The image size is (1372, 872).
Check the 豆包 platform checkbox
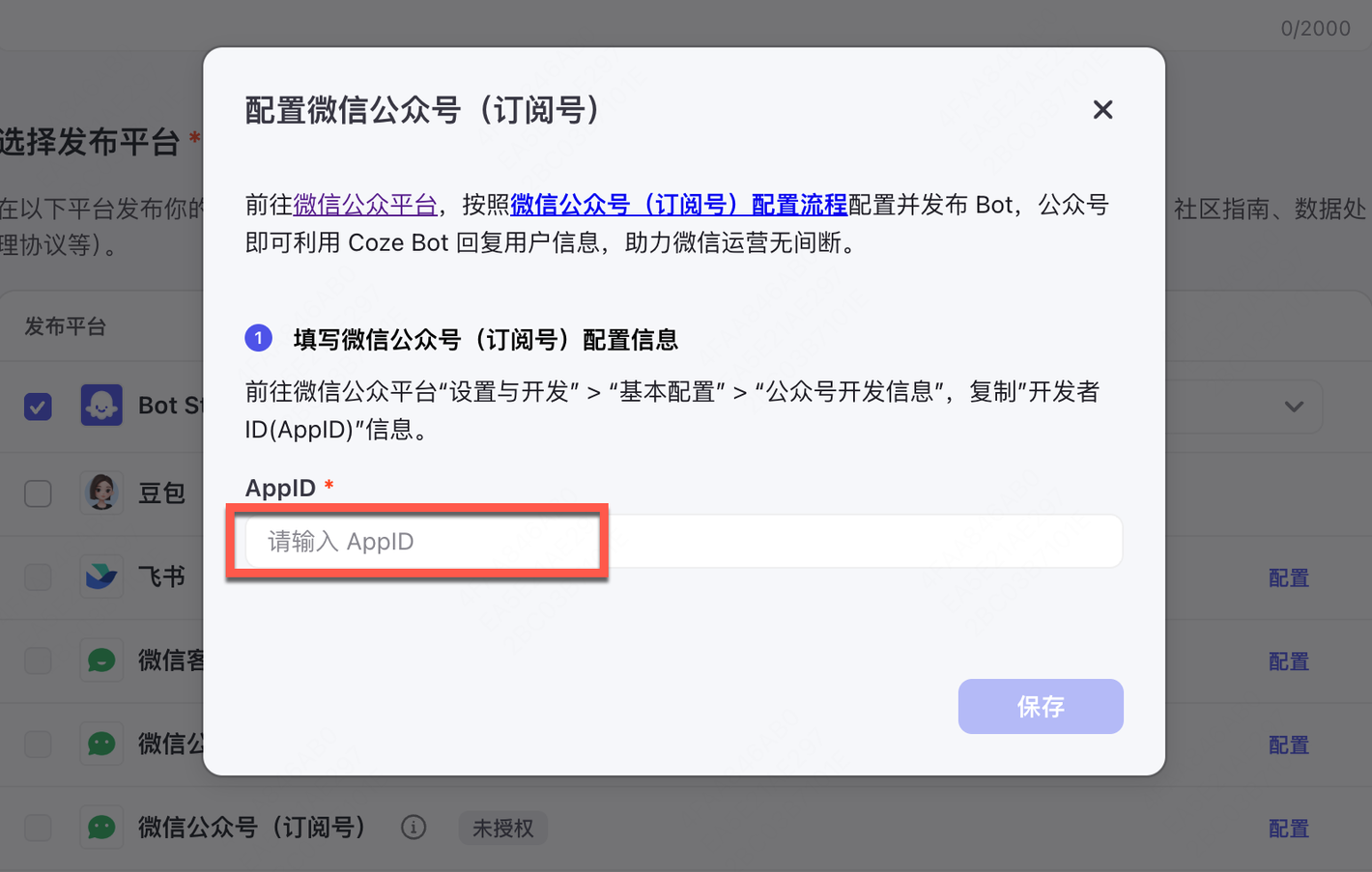coord(38,493)
